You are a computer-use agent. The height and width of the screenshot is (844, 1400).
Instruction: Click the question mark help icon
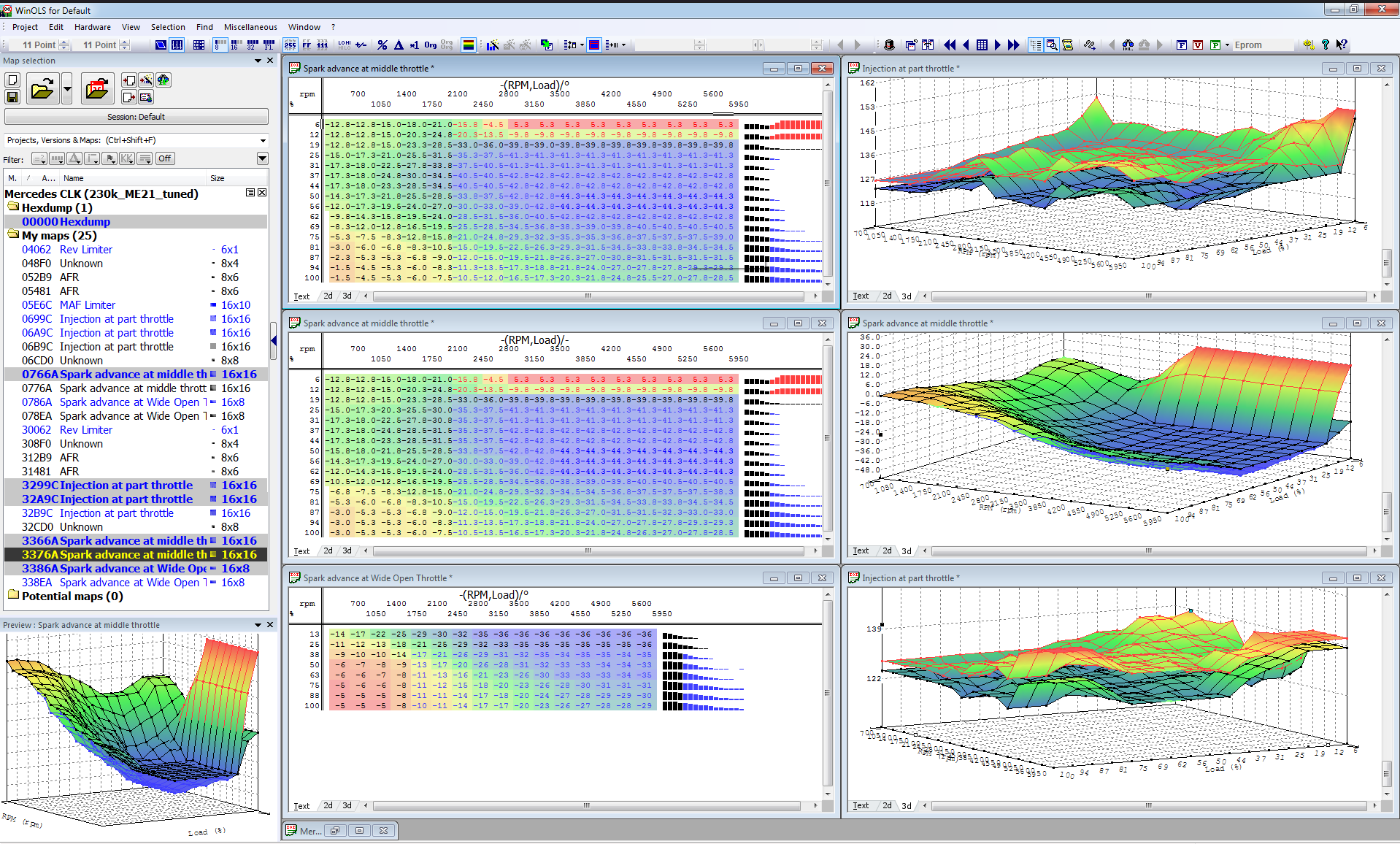click(x=1326, y=45)
